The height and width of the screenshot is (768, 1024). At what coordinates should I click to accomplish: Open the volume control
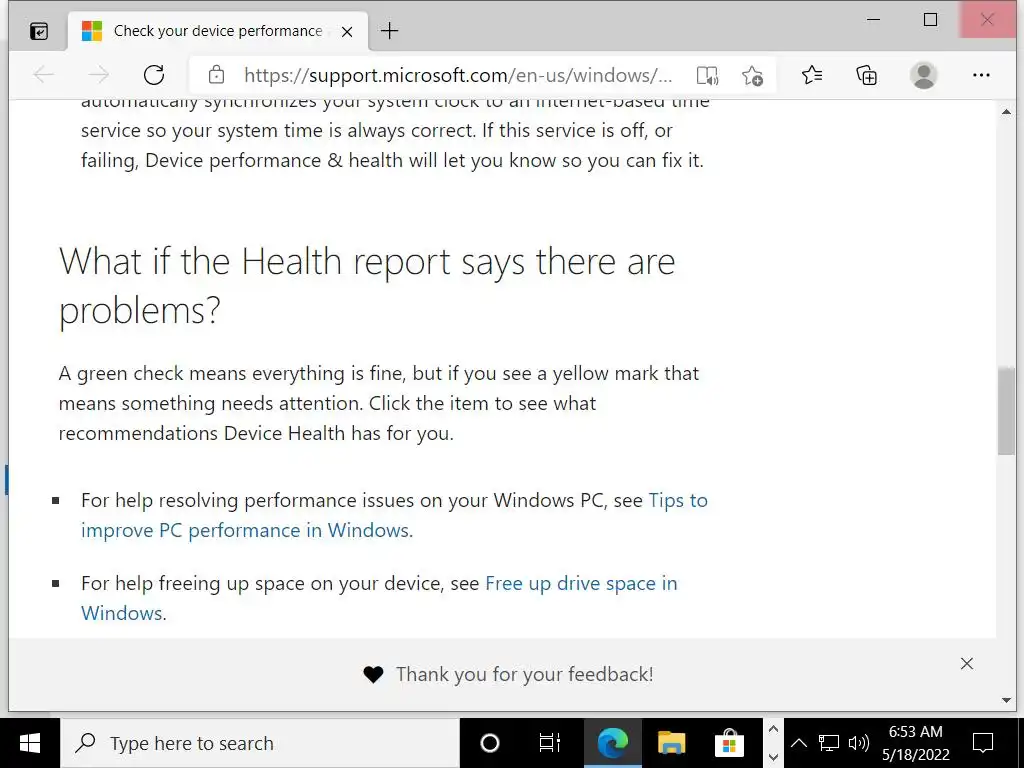pos(859,743)
